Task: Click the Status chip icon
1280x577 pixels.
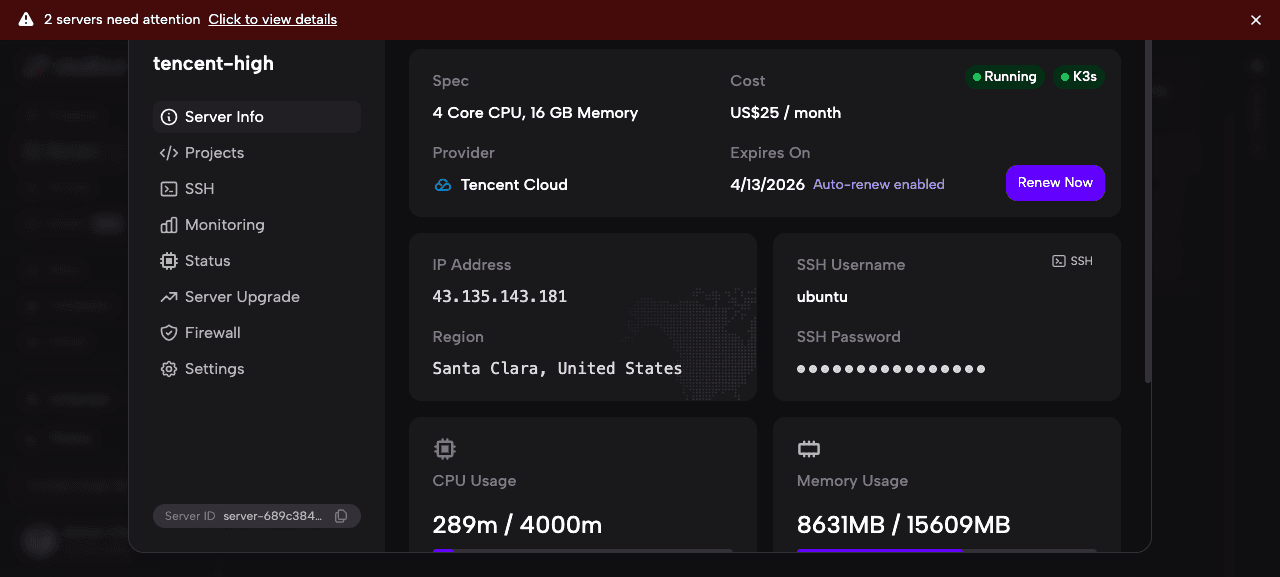Action: (x=169, y=261)
